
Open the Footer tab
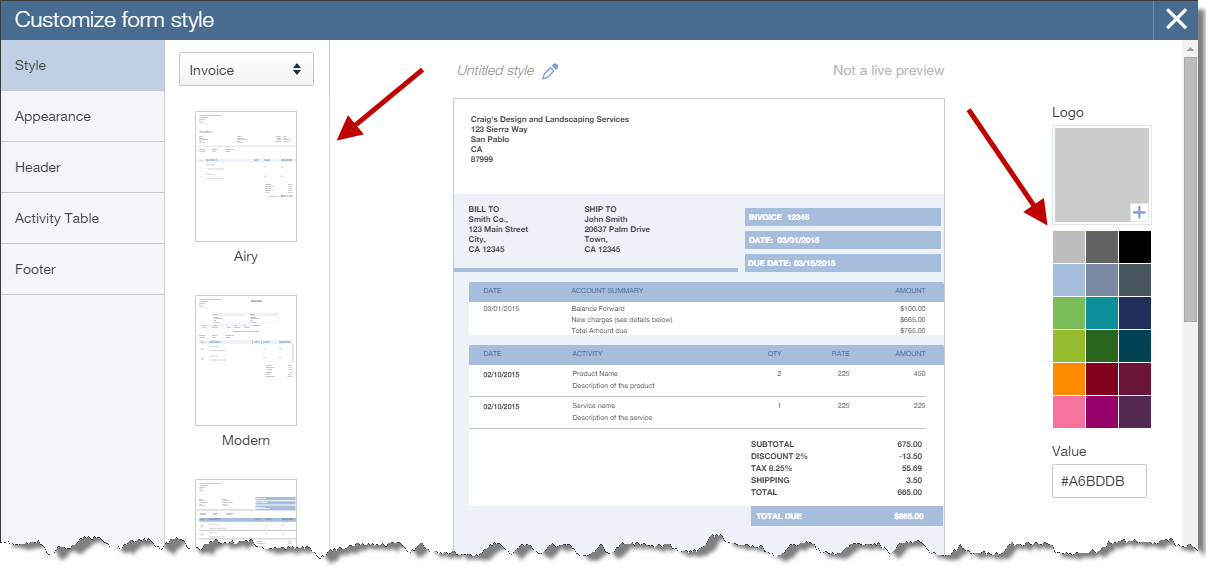tap(82, 269)
